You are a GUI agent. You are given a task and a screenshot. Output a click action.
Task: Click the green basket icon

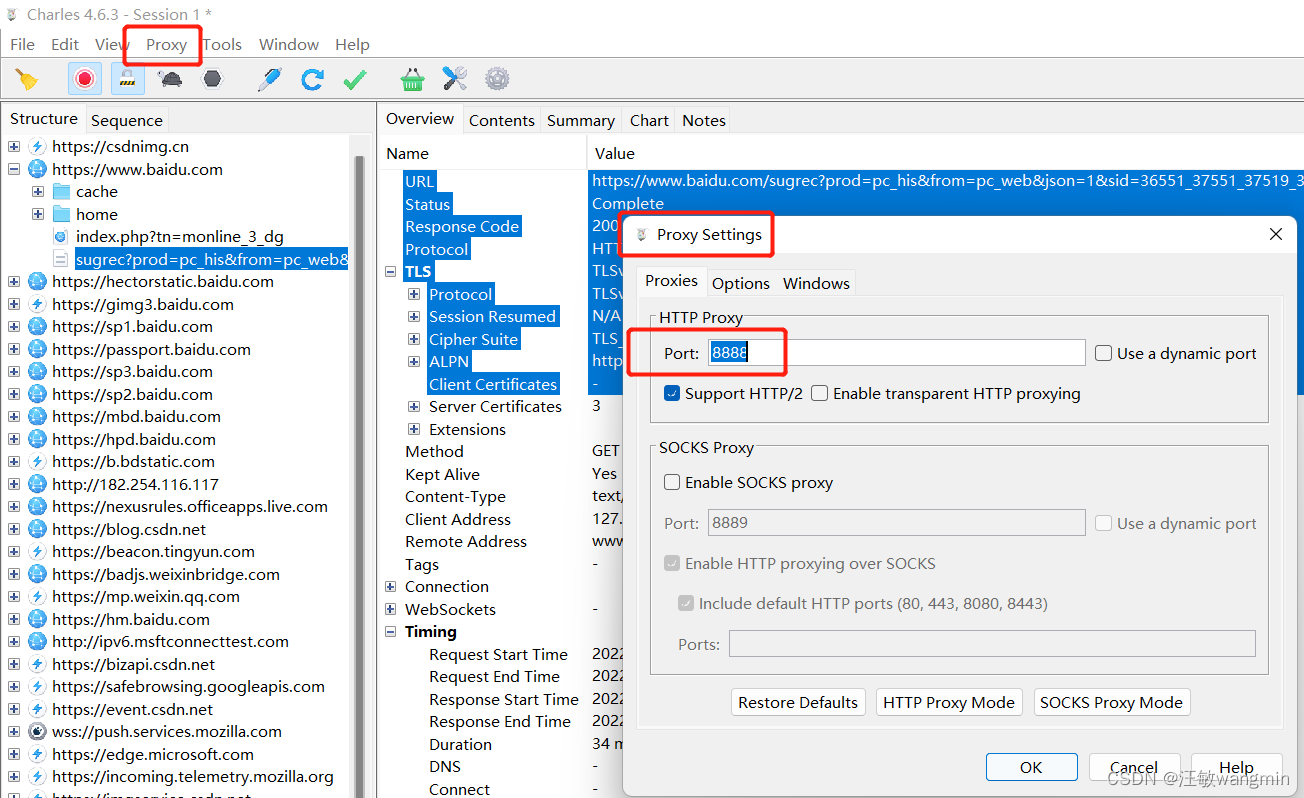412,79
